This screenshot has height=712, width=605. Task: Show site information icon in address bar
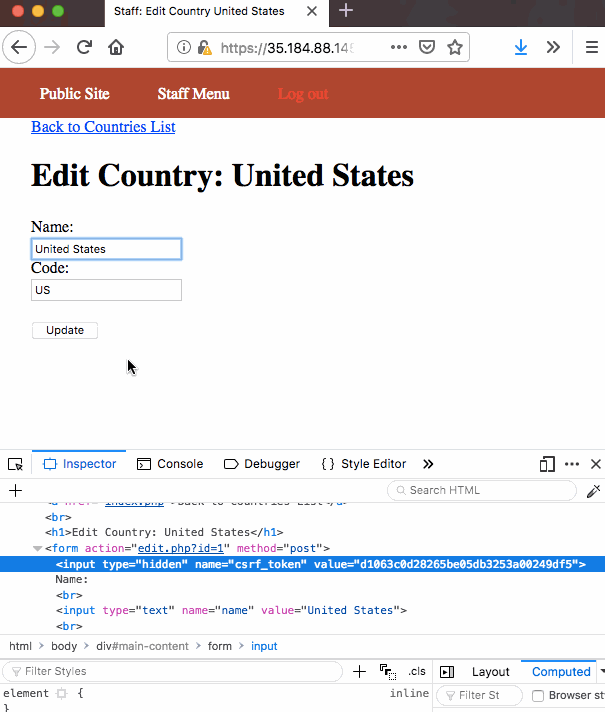tap(183, 47)
